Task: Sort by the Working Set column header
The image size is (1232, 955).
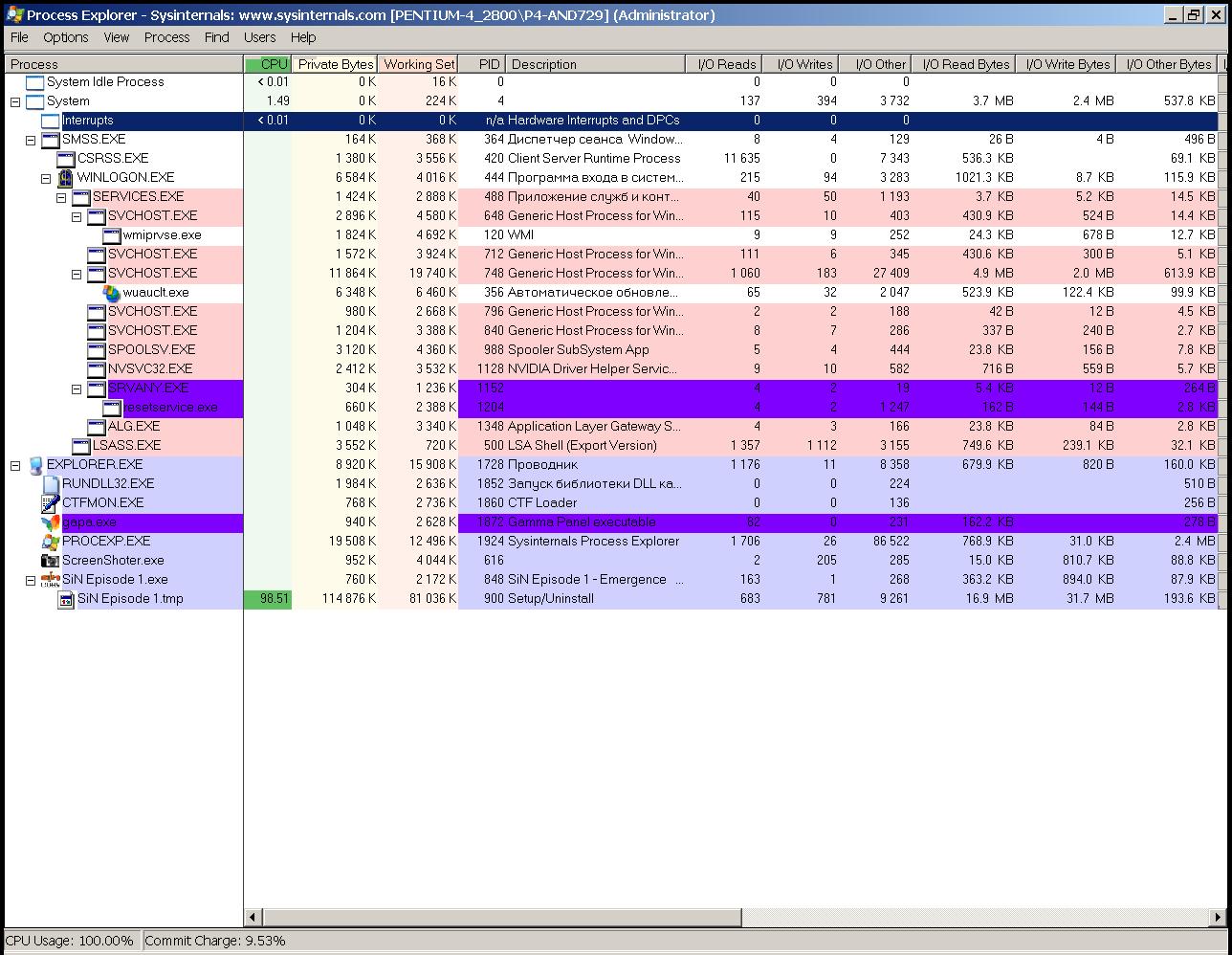Action: coord(418,64)
